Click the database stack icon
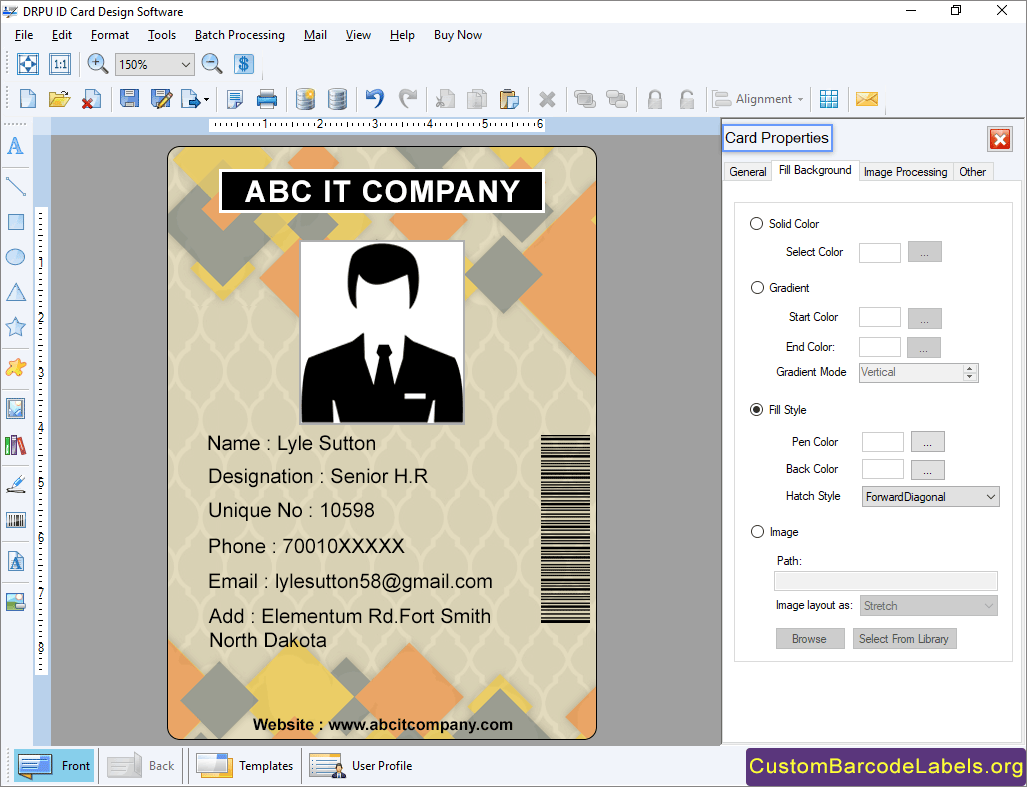 pyautogui.click(x=337, y=99)
